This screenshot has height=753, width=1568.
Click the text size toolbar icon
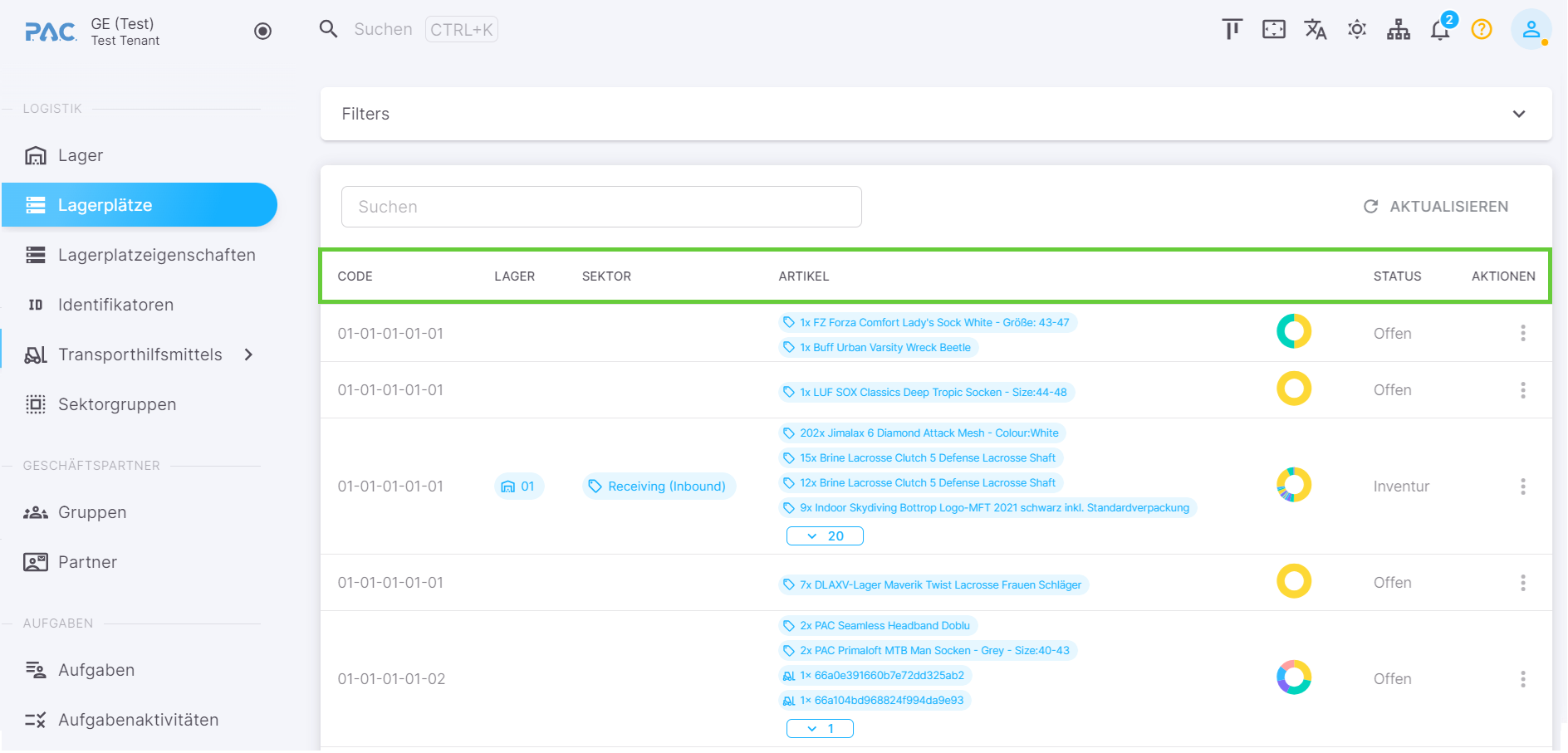click(1232, 30)
